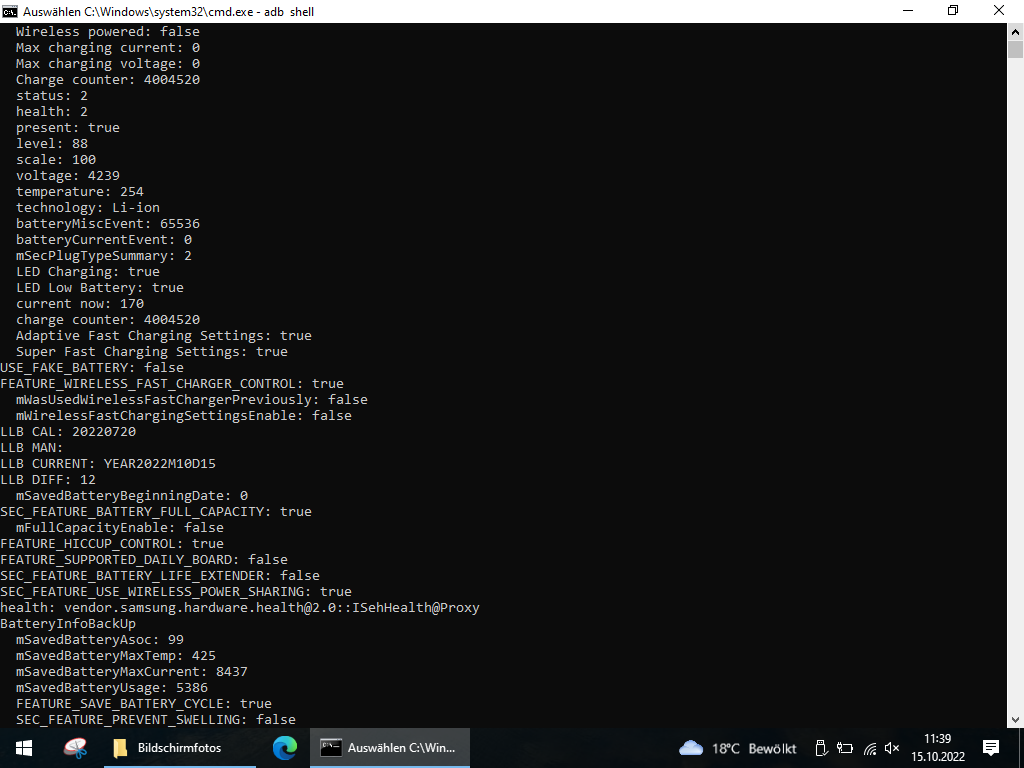The width and height of the screenshot is (1024, 768).
Task: Open the weather widget showing 18°C Bewölkt
Action: (738, 748)
